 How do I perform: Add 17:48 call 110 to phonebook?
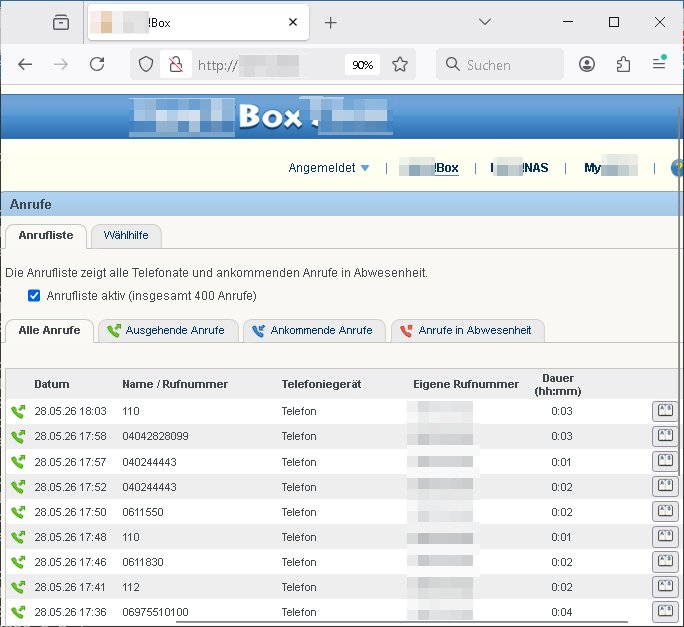[x=665, y=536]
